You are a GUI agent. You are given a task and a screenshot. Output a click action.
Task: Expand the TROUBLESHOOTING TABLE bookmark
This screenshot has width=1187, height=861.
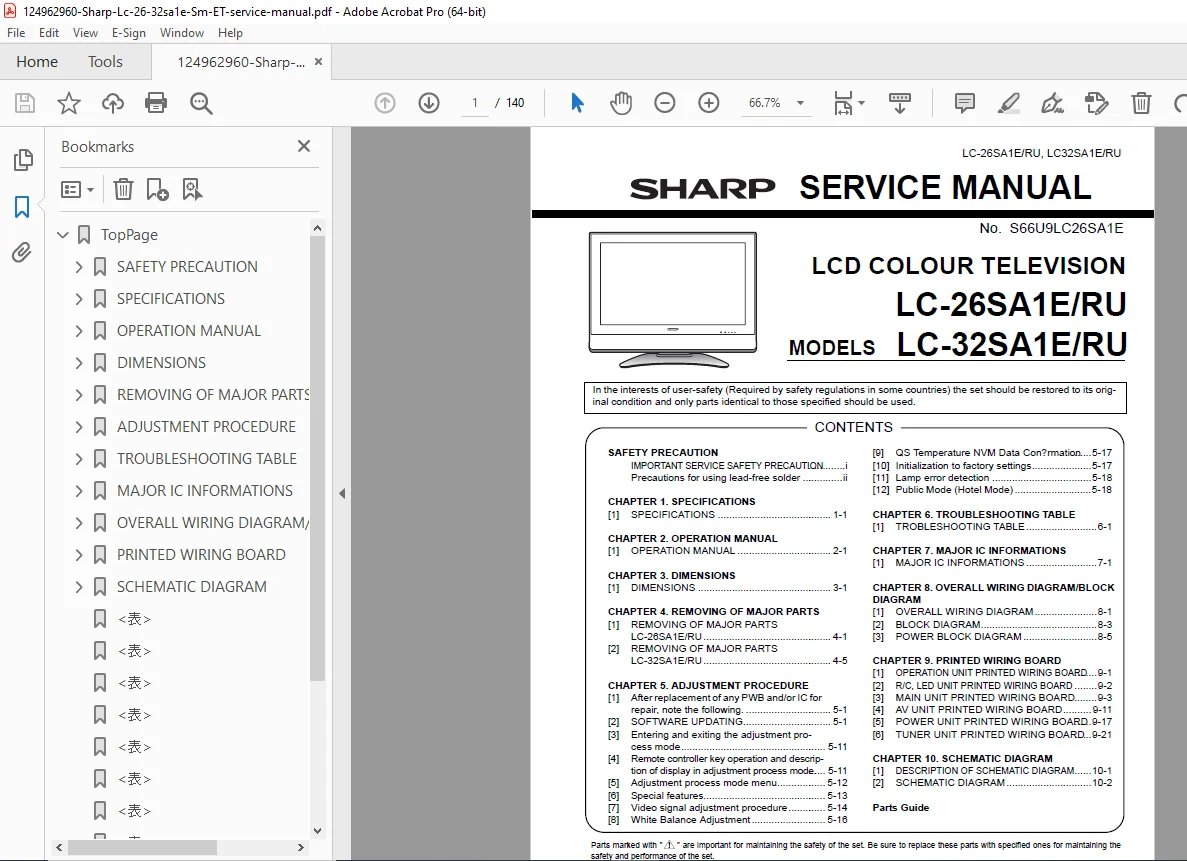(79, 459)
